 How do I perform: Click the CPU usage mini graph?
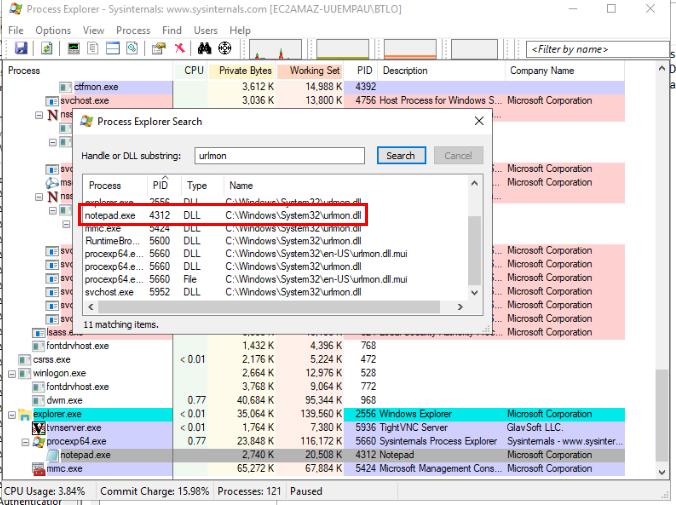tap(275, 49)
